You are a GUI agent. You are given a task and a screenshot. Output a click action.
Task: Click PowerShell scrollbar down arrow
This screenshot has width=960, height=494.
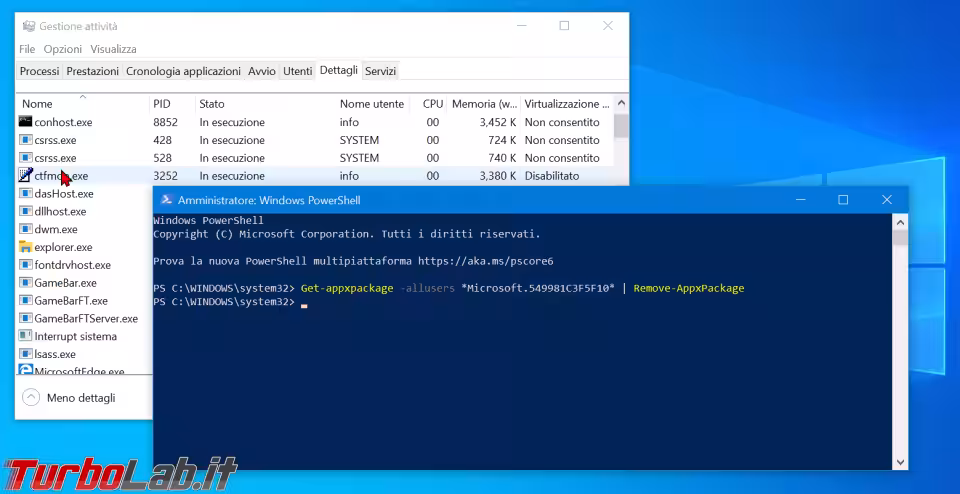[899, 462]
